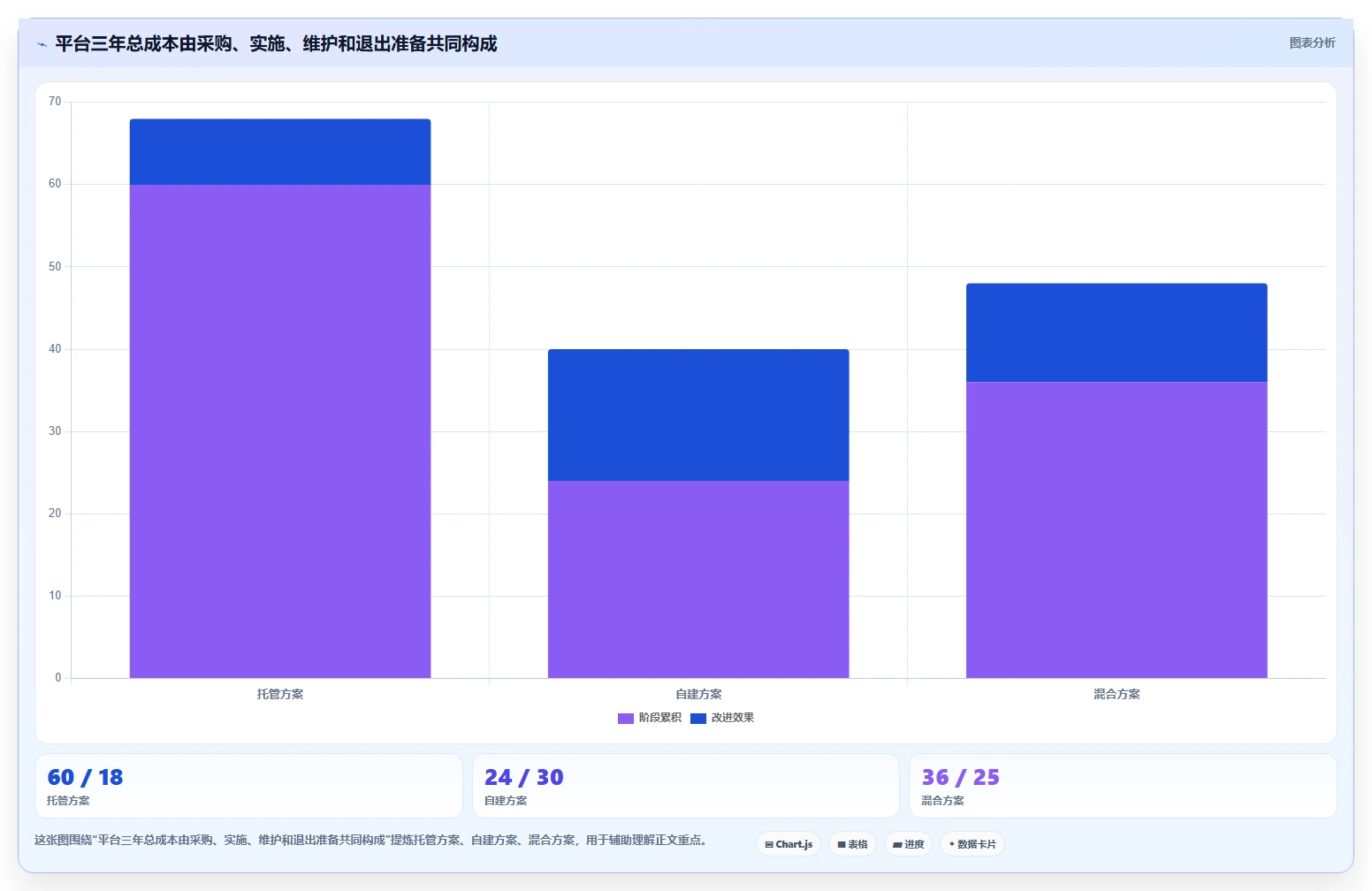Image resolution: width=1372 pixels, height=891 pixels.
Task: Open the 进度 chip
Action: click(x=908, y=844)
